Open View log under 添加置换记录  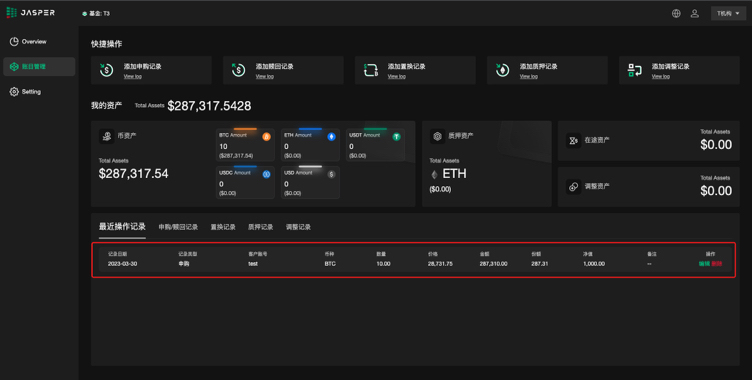(x=397, y=76)
